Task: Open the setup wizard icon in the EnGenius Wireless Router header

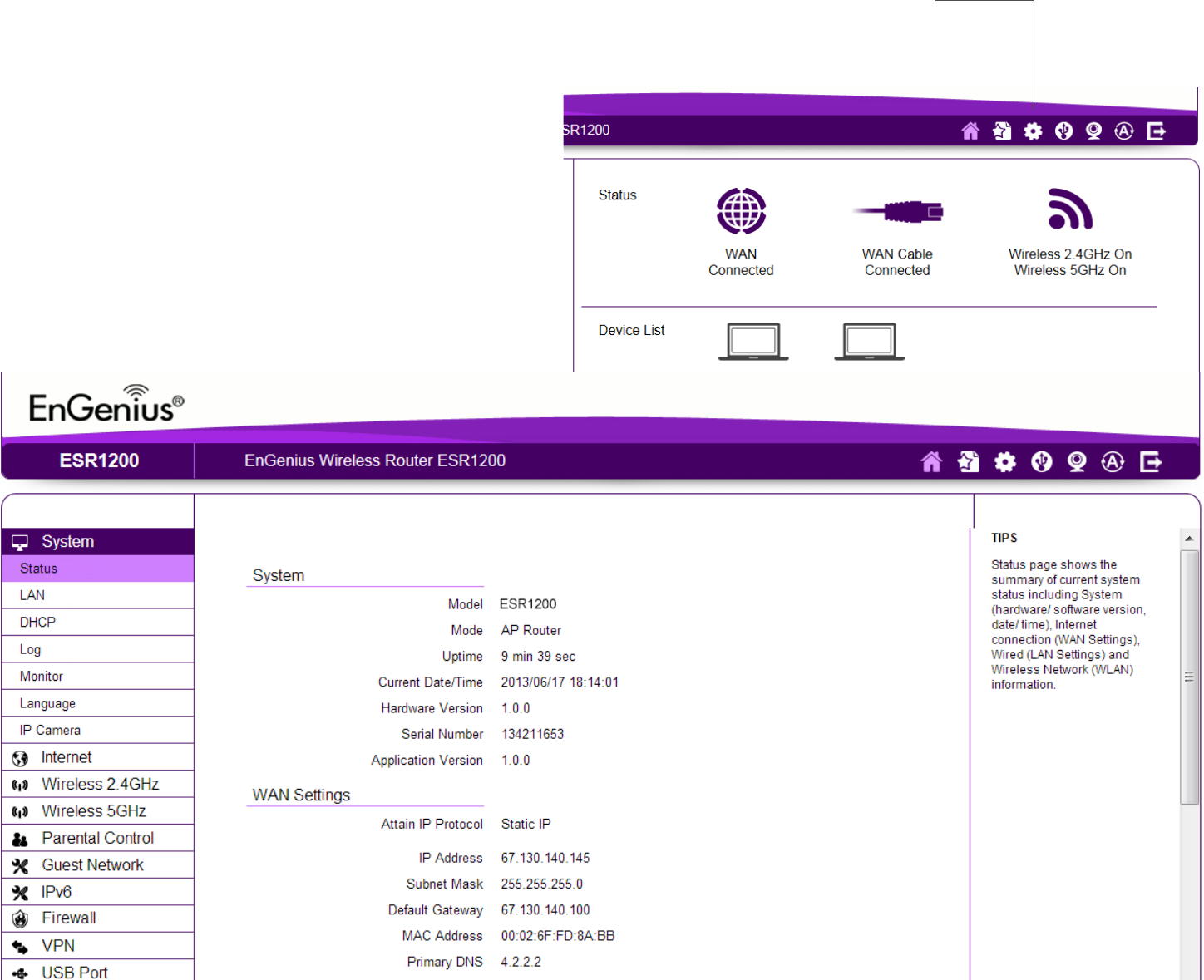Action: (x=968, y=461)
